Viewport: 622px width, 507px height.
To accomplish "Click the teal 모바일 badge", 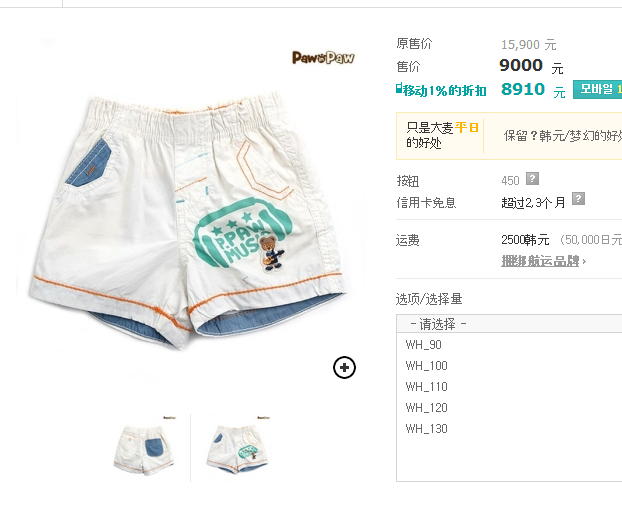I will click(597, 89).
